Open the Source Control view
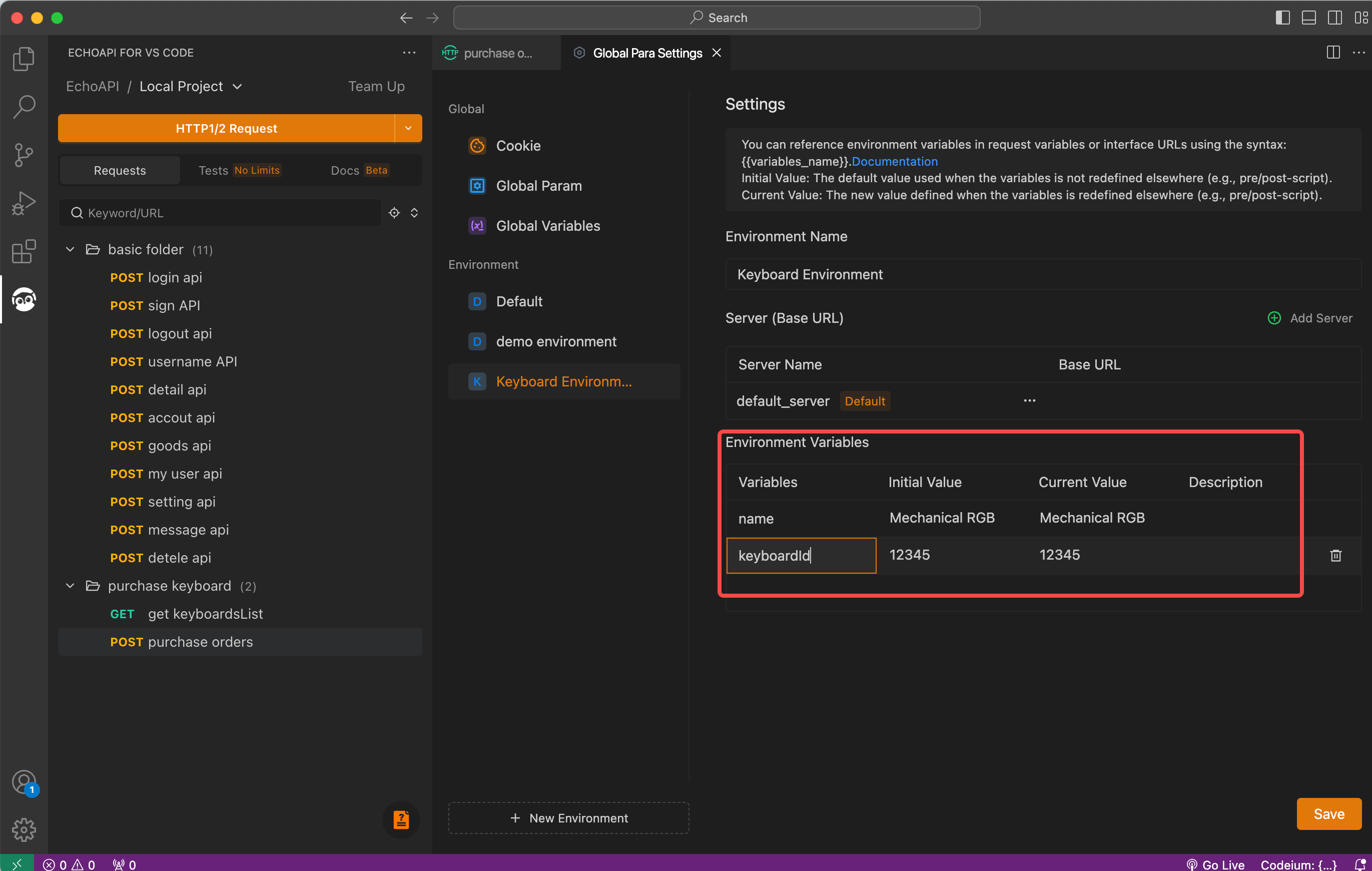 point(24,155)
